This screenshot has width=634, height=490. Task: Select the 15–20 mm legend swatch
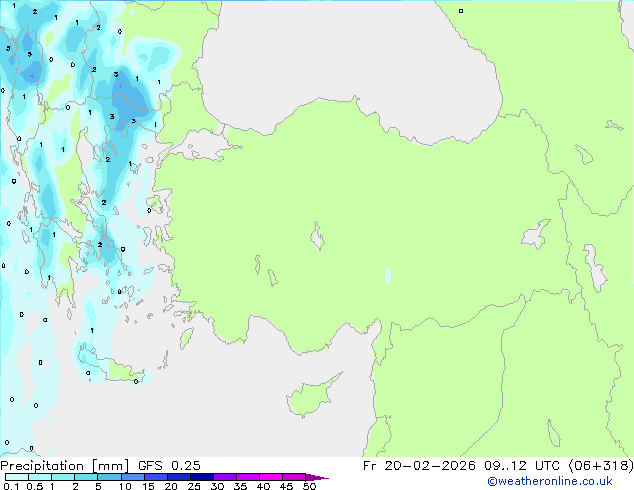156,477
